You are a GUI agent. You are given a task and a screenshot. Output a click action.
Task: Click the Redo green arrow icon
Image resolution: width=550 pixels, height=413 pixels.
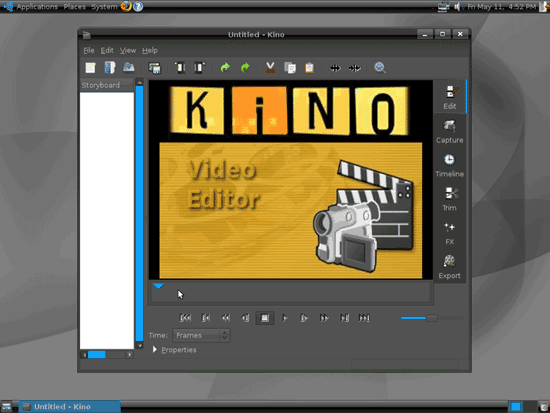245,67
